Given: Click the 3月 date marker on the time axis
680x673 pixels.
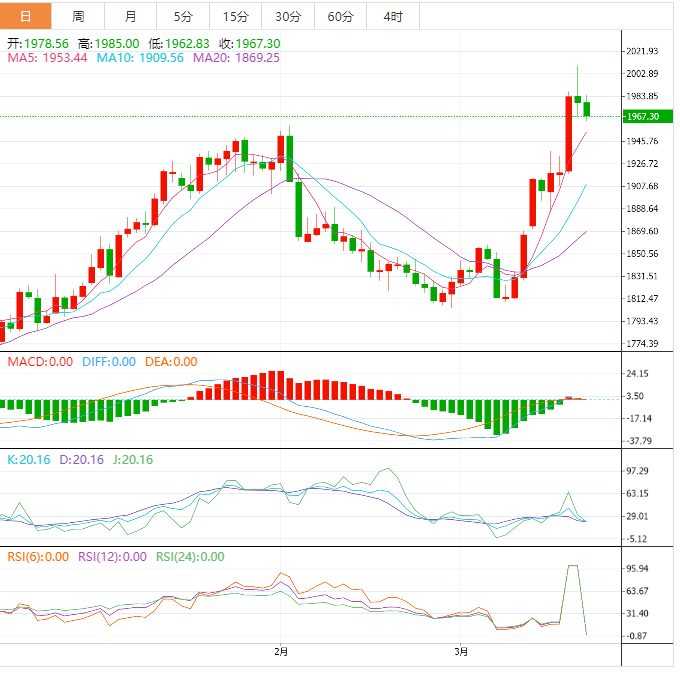Looking at the screenshot, I should pyautogui.click(x=460, y=652).
